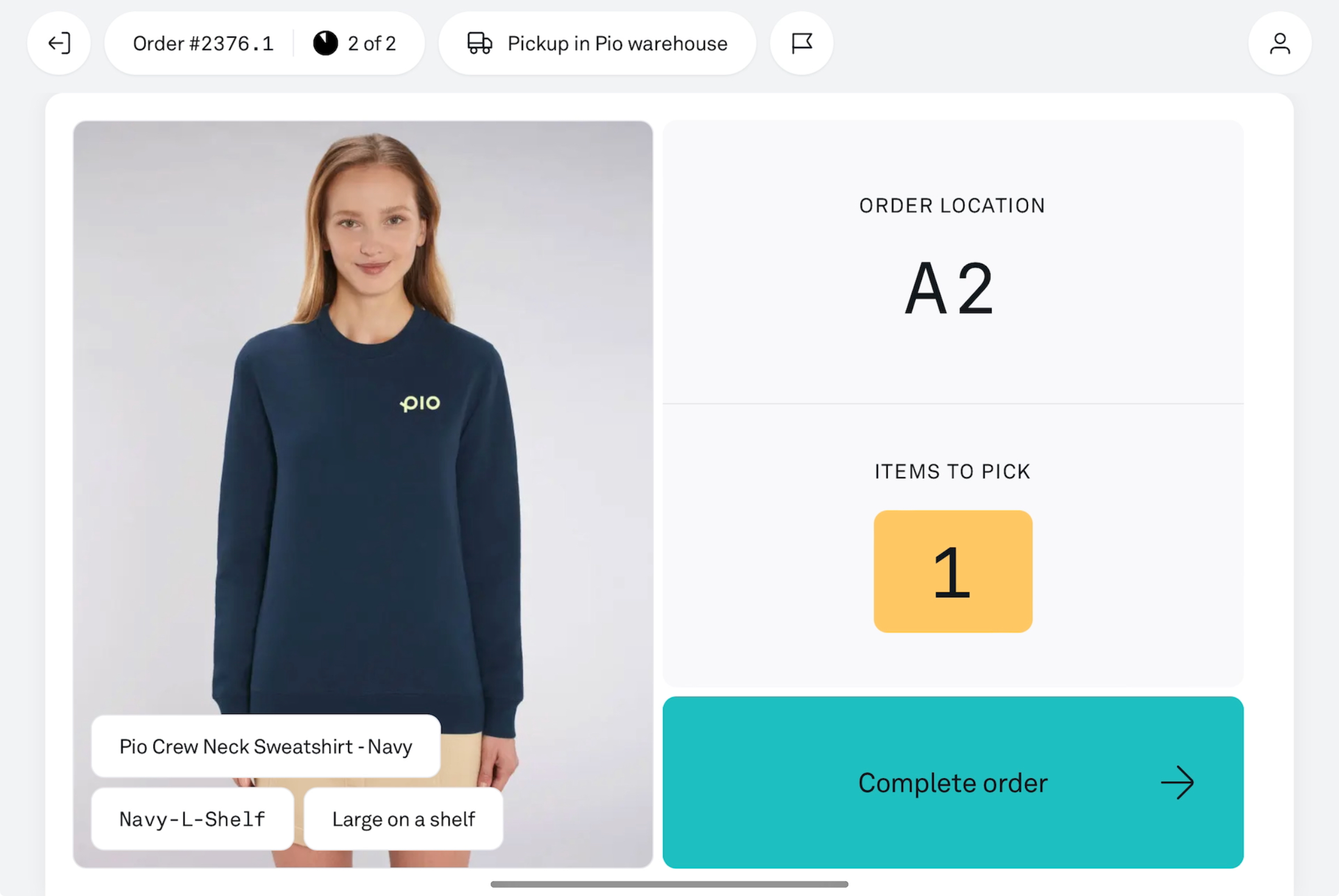
Task: Tap the bottom home indicator bar
Action: tap(669, 884)
